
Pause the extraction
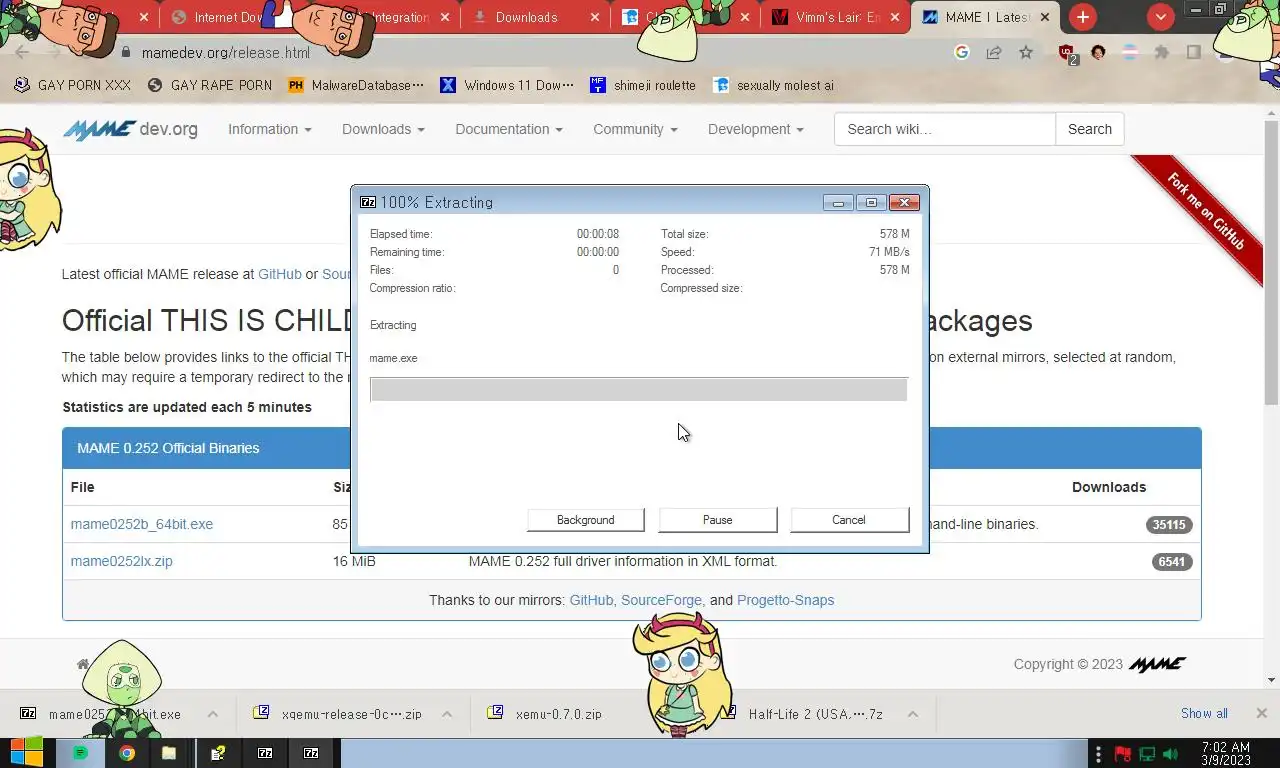click(x=718, y=520)
